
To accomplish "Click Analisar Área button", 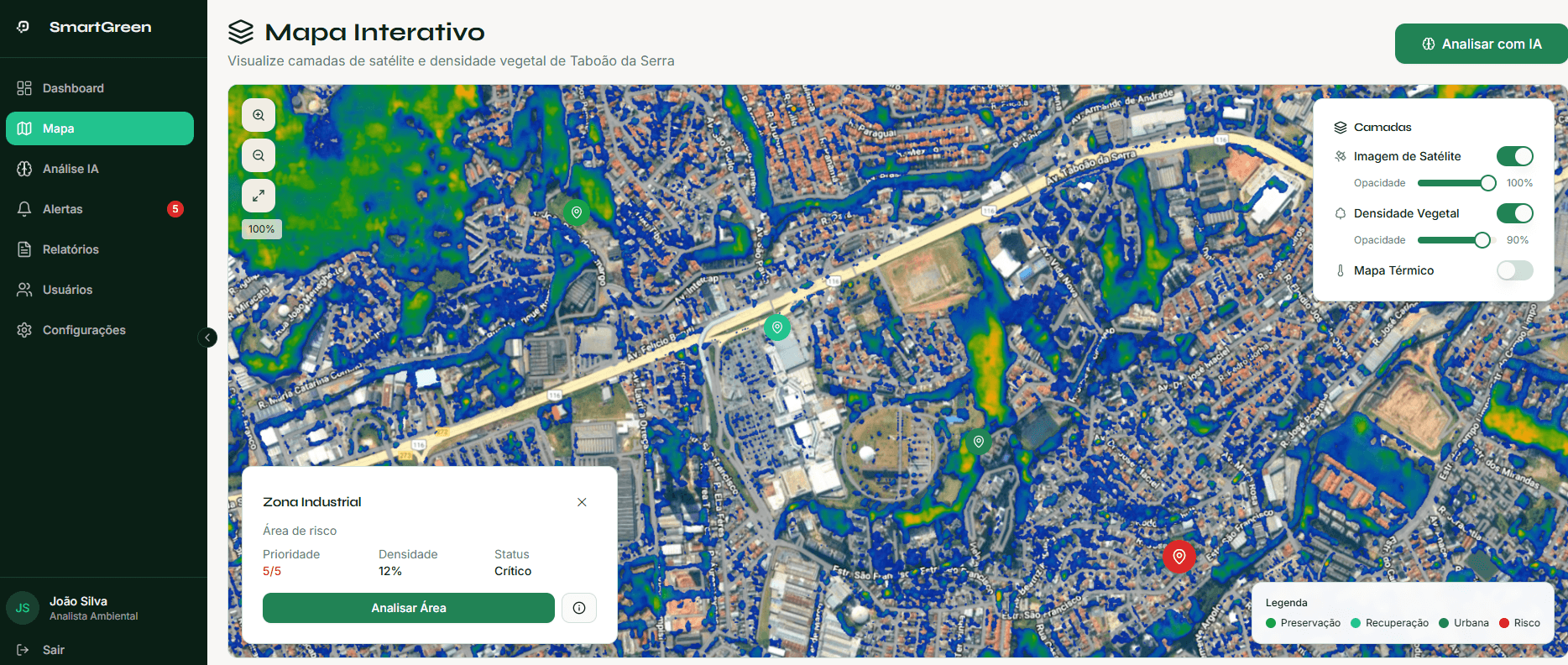I will click(409, 608).
